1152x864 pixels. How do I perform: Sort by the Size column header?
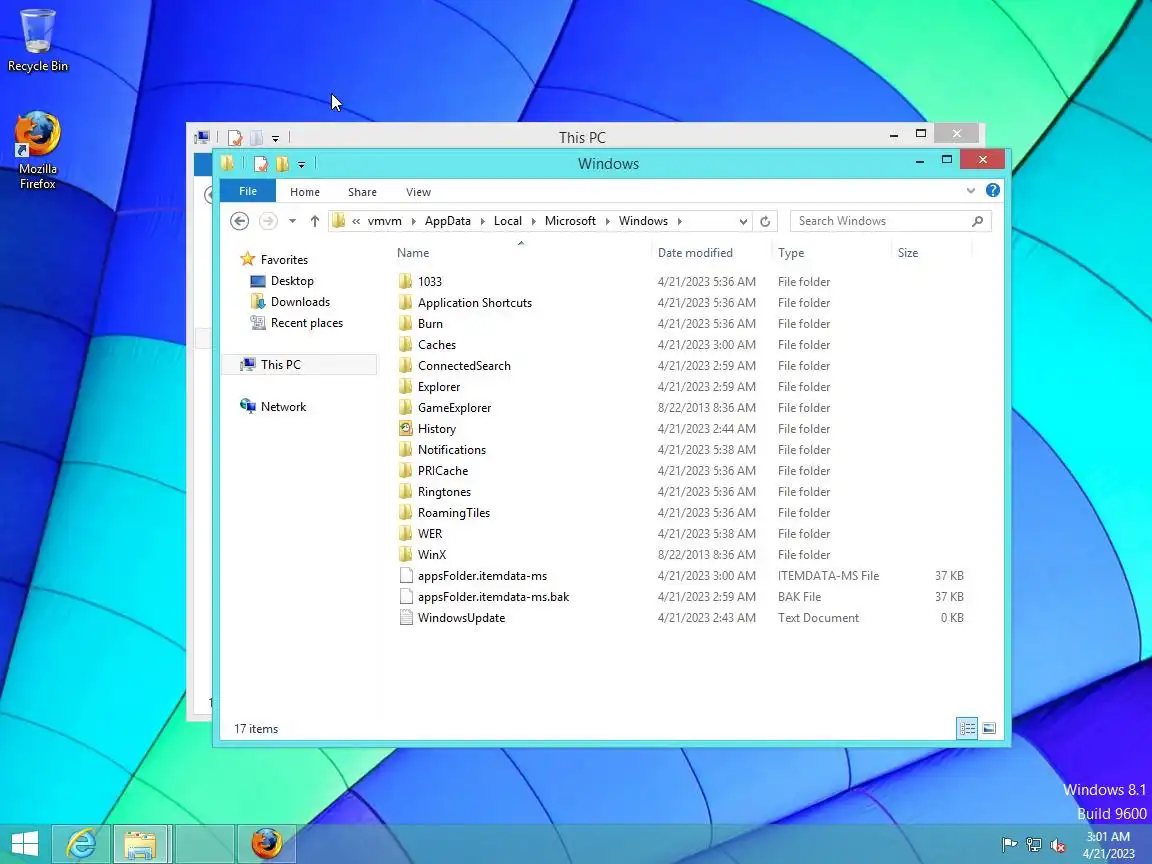coord(907,253)
